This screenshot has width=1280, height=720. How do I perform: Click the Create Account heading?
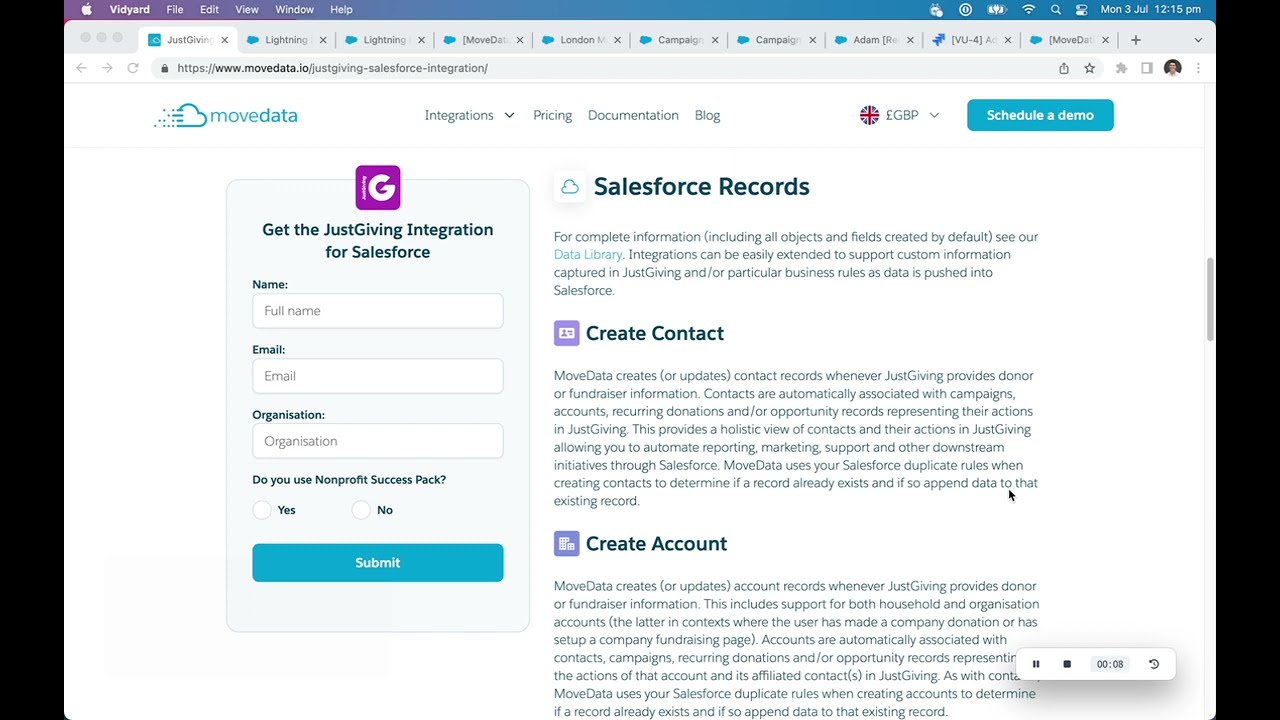(x=656, y=544)
